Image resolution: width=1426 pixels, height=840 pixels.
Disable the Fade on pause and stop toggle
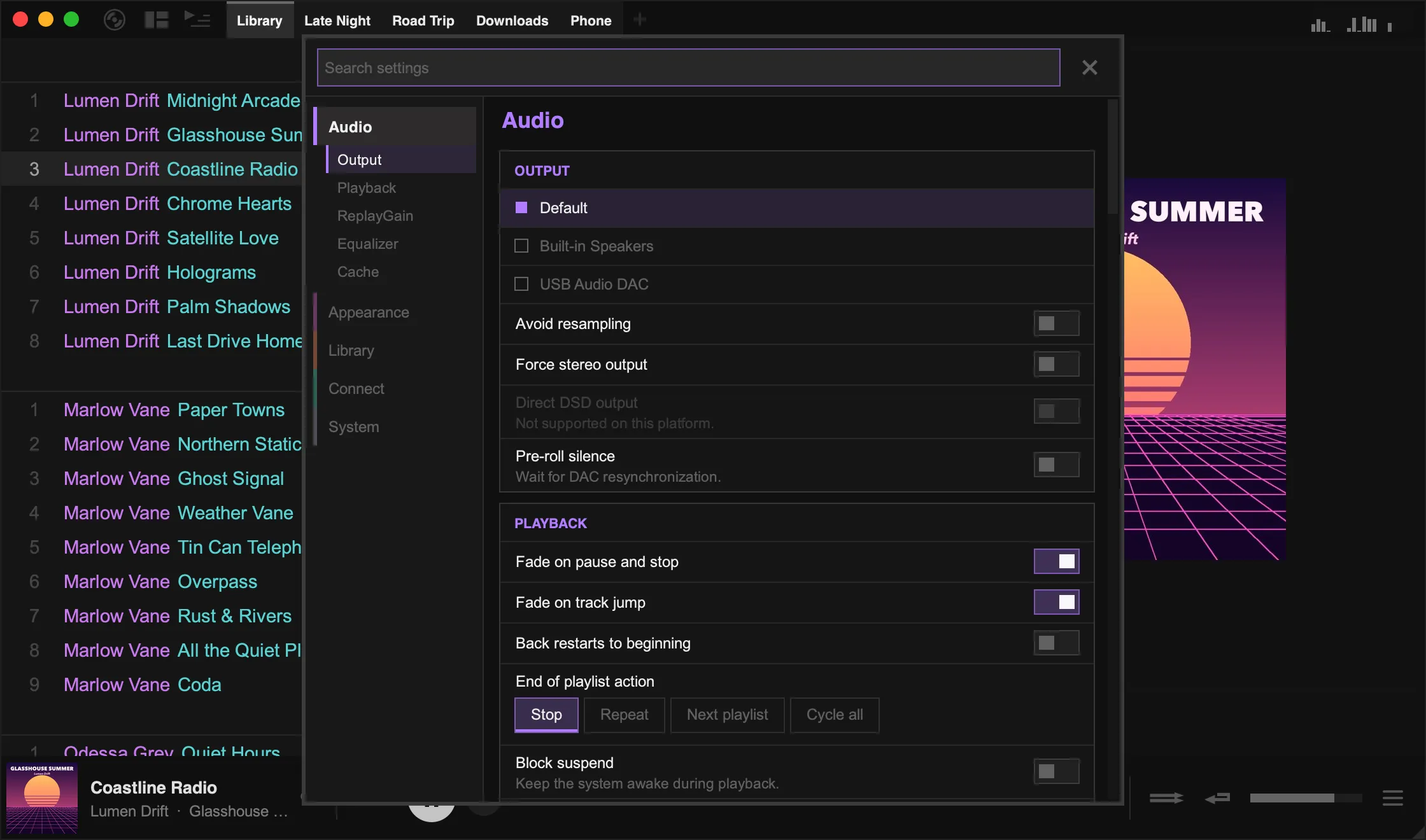tap(1056, 561)
